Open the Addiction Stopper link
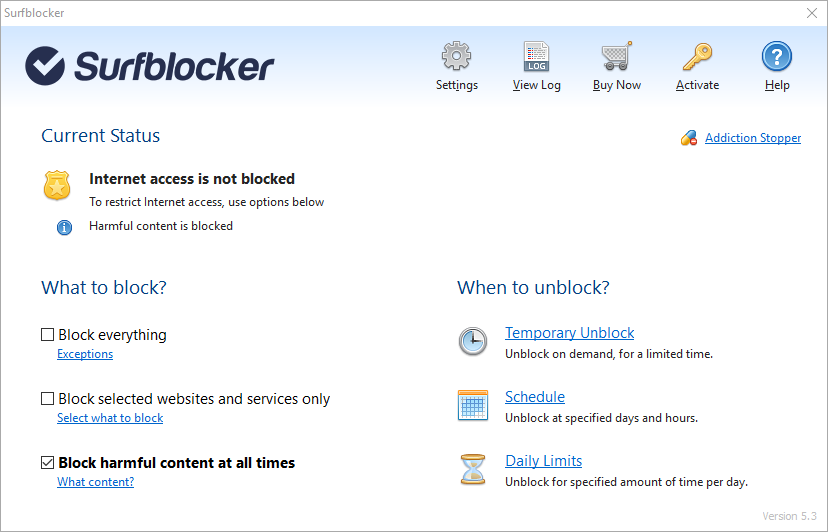This screenshot has height=532, width=828. point(753,138)
